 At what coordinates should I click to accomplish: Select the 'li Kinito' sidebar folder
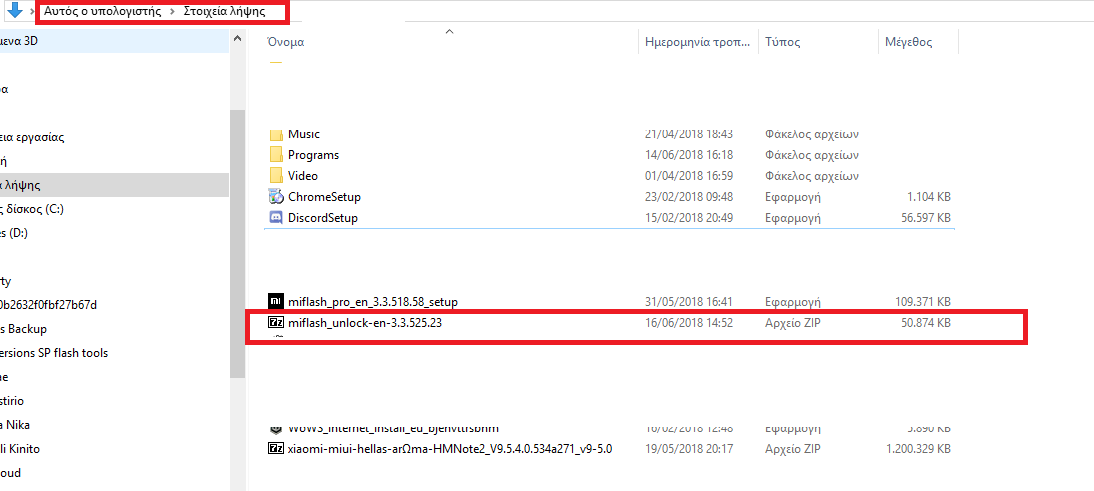(20, 448)
